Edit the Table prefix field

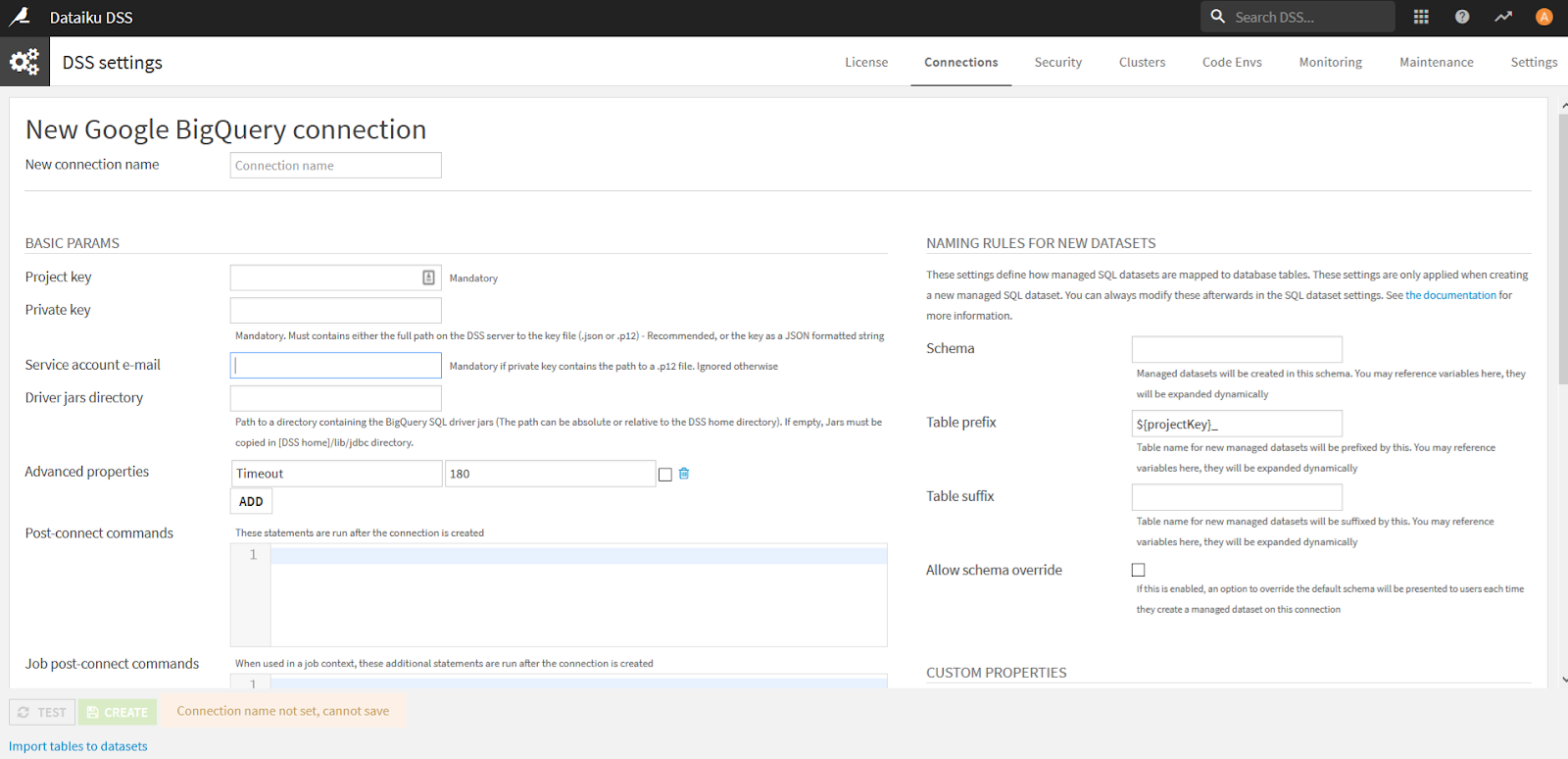tap(1237, 424)
